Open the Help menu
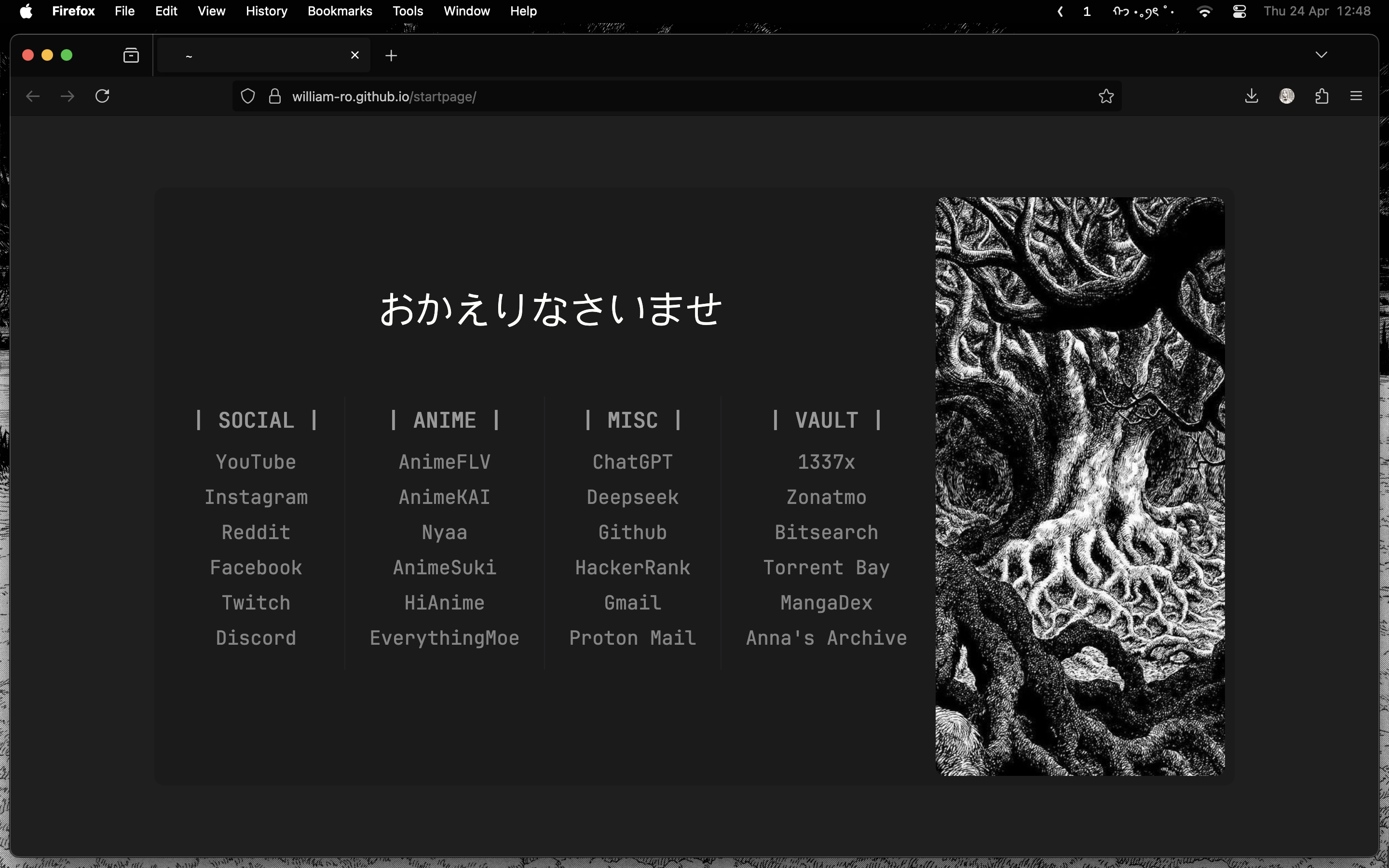 pyautogui.click(x=523, y=11)
